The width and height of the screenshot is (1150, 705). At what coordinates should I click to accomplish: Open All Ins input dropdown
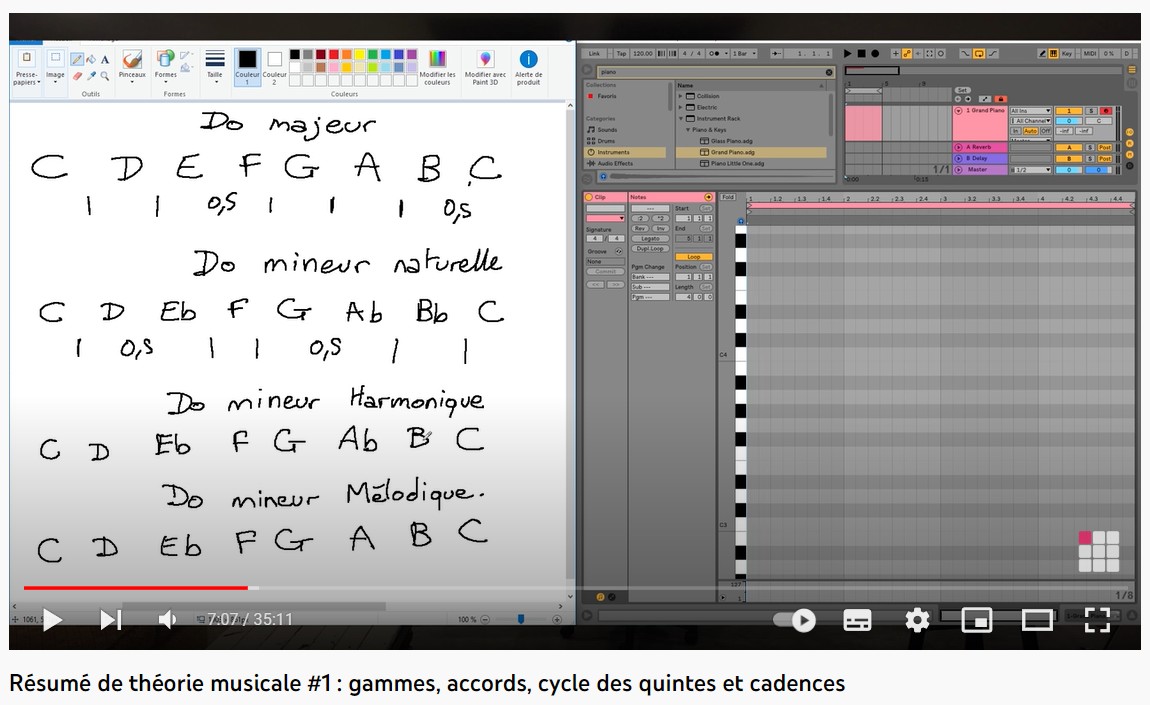1031,111
